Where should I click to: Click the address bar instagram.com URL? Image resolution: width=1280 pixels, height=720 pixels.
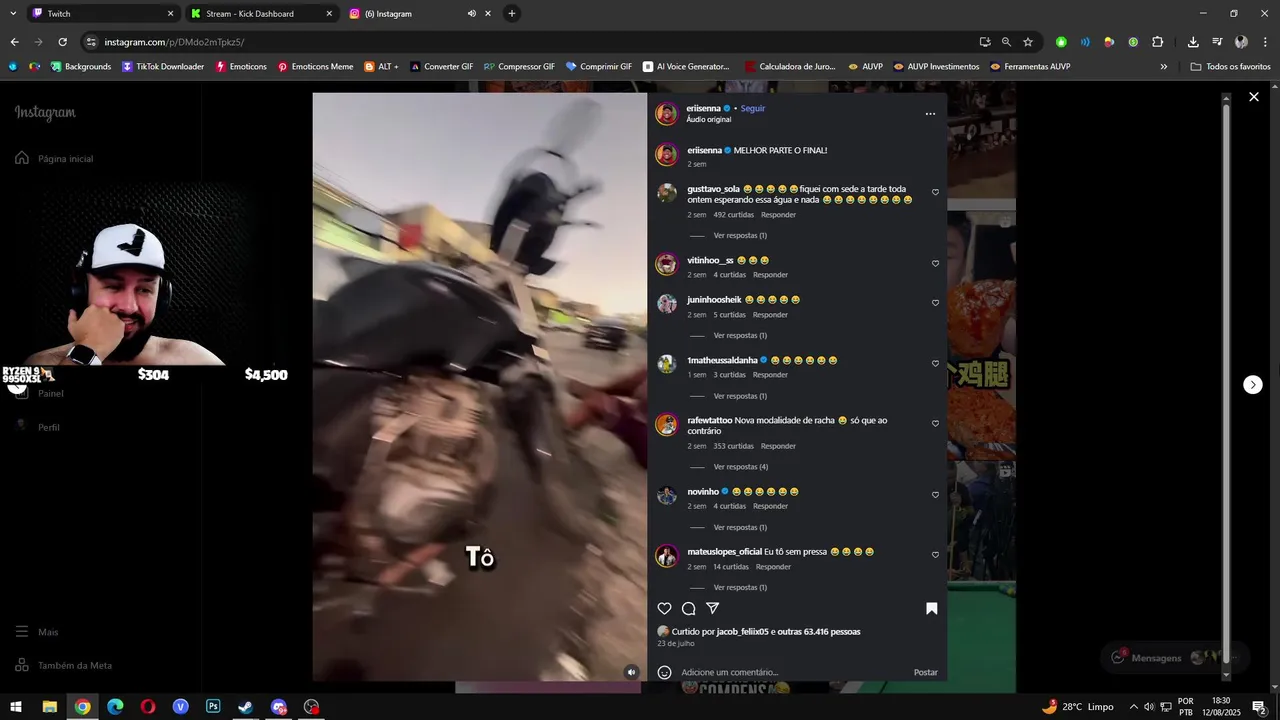pyautogui.click(x=174, y=42)
